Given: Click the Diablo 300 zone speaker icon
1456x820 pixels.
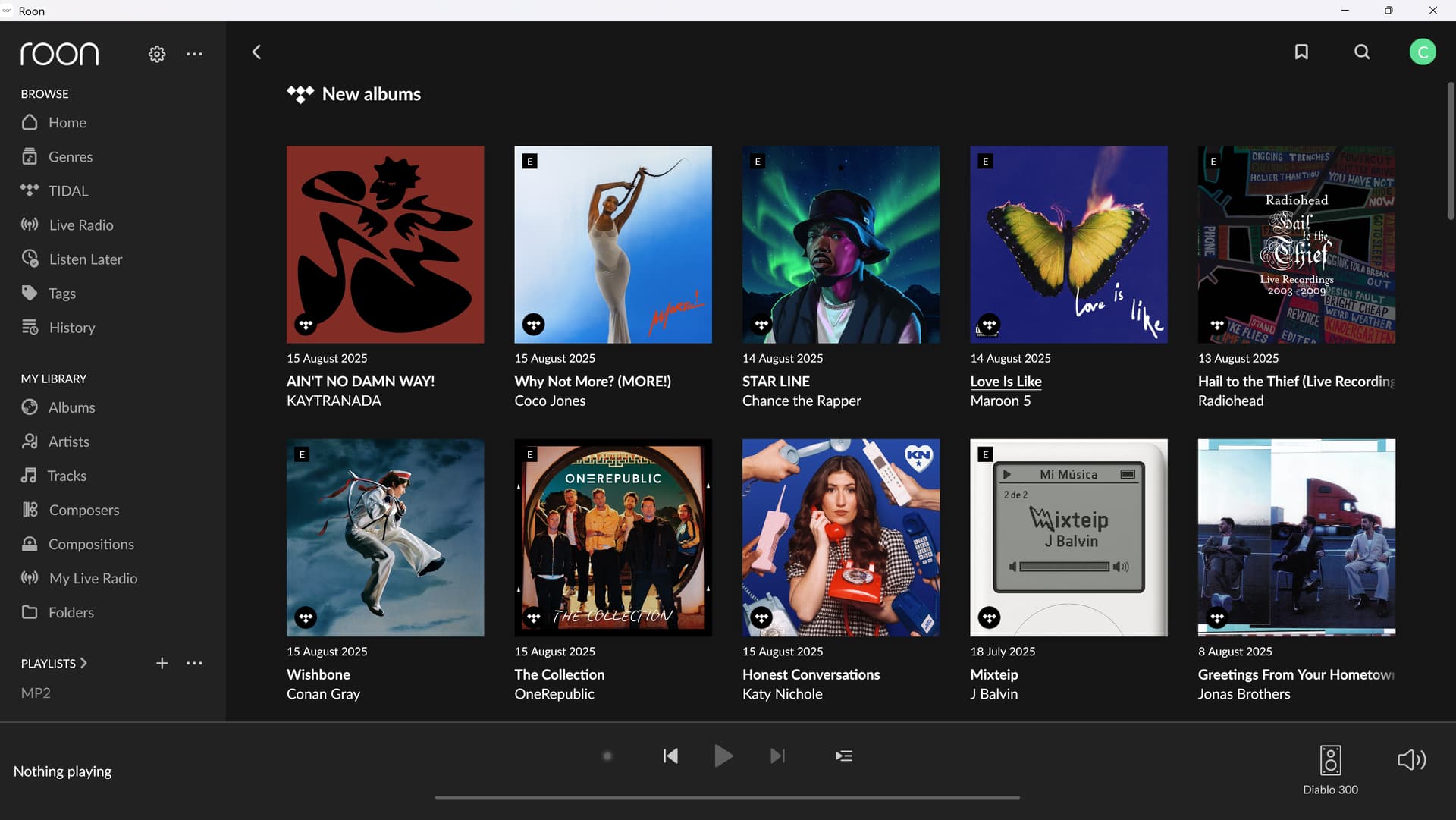Looking at the screenshot, I should pyautogui.click(x=1330, y=760).
